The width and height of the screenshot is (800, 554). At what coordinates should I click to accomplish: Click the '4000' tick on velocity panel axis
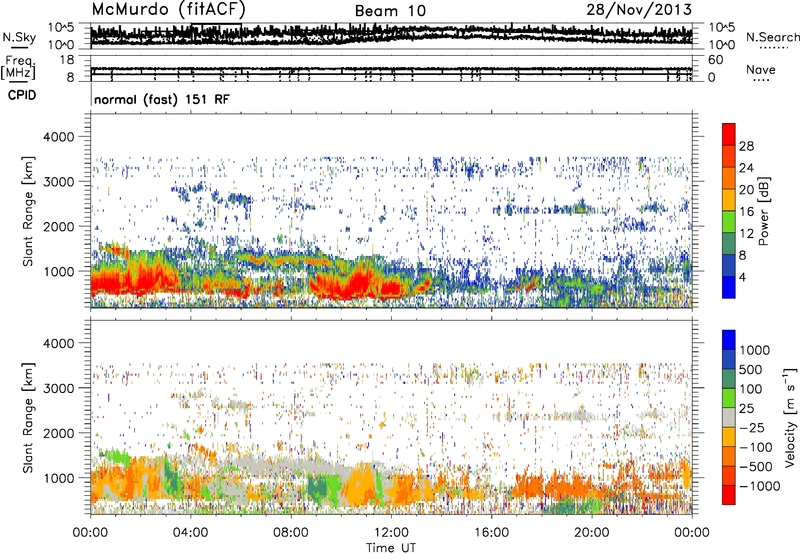[59, 343]
